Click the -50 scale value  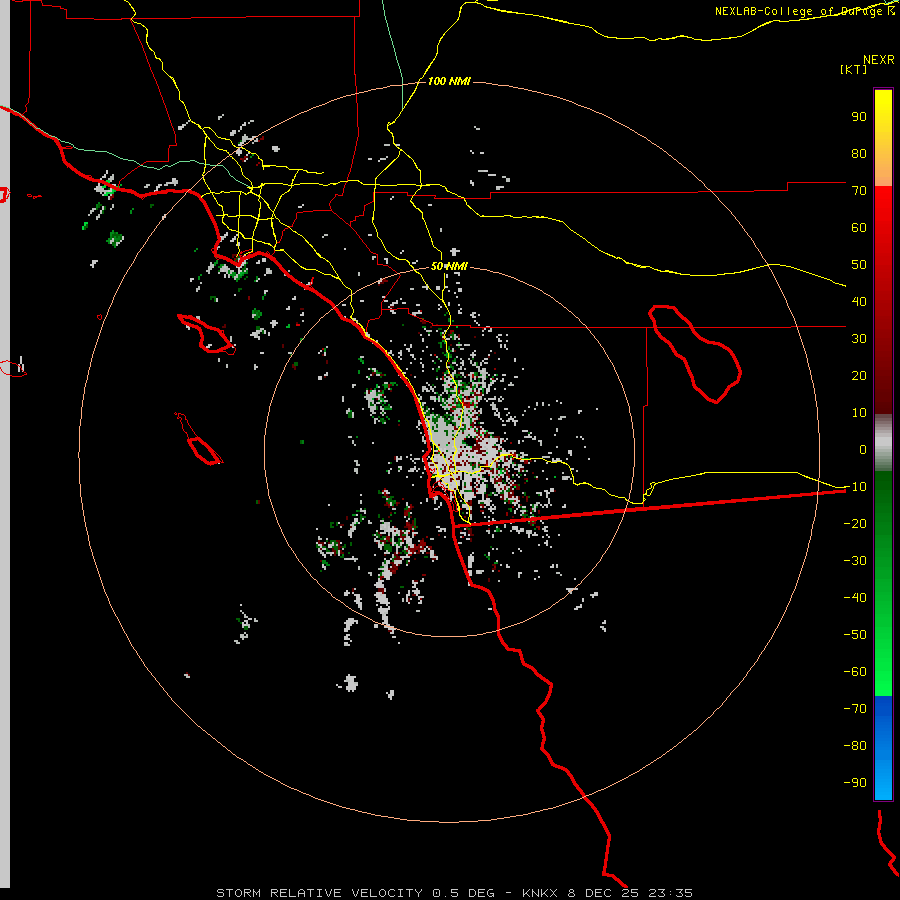pos(855,635)
